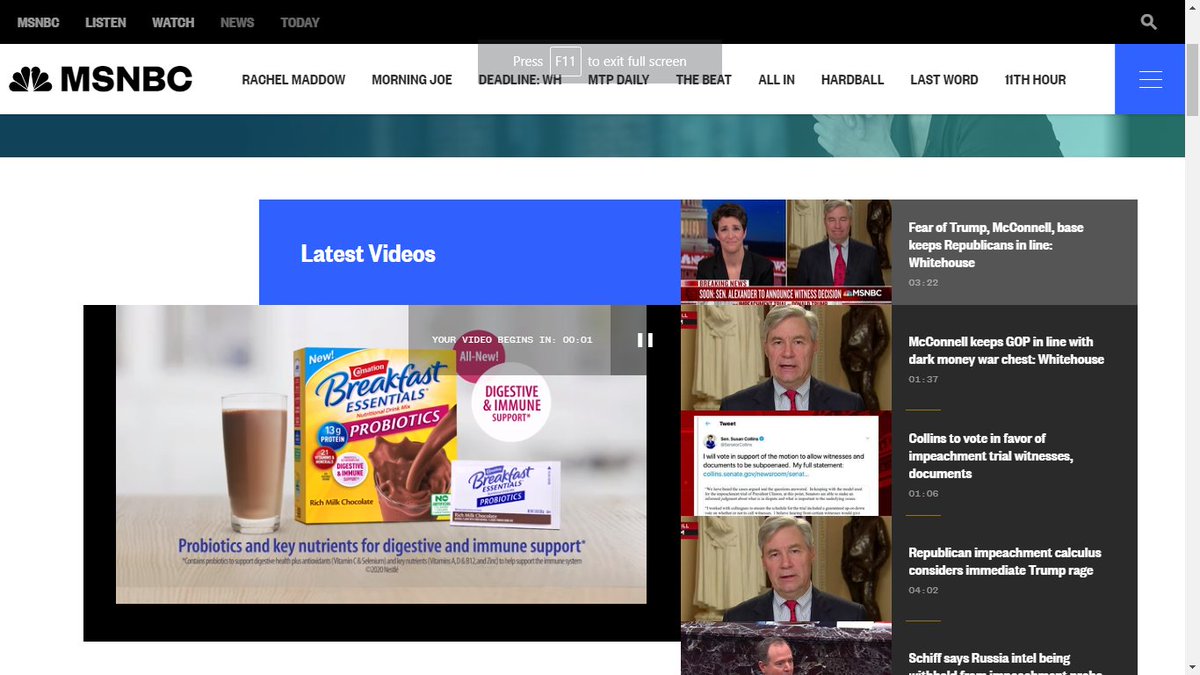Click 'YOUR VIDEO BEGINS IN' countdown text
The height and width of the screenshot is (675, 1200).
coord(512,340)
